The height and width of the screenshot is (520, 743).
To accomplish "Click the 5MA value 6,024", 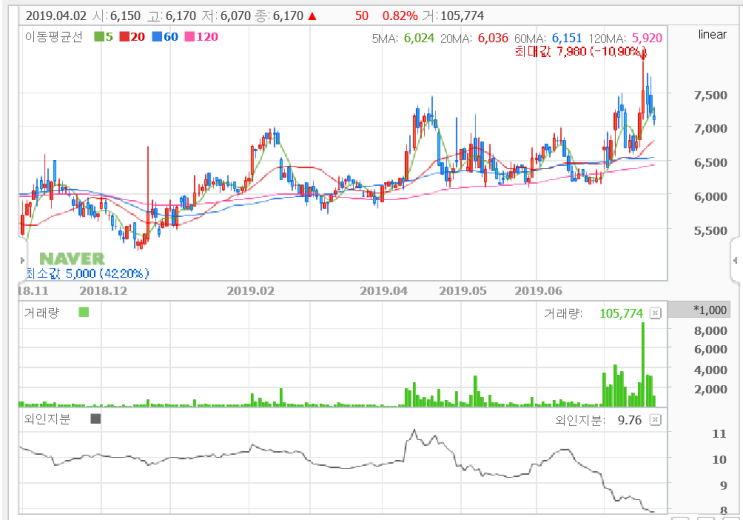I will coord(419,38).
